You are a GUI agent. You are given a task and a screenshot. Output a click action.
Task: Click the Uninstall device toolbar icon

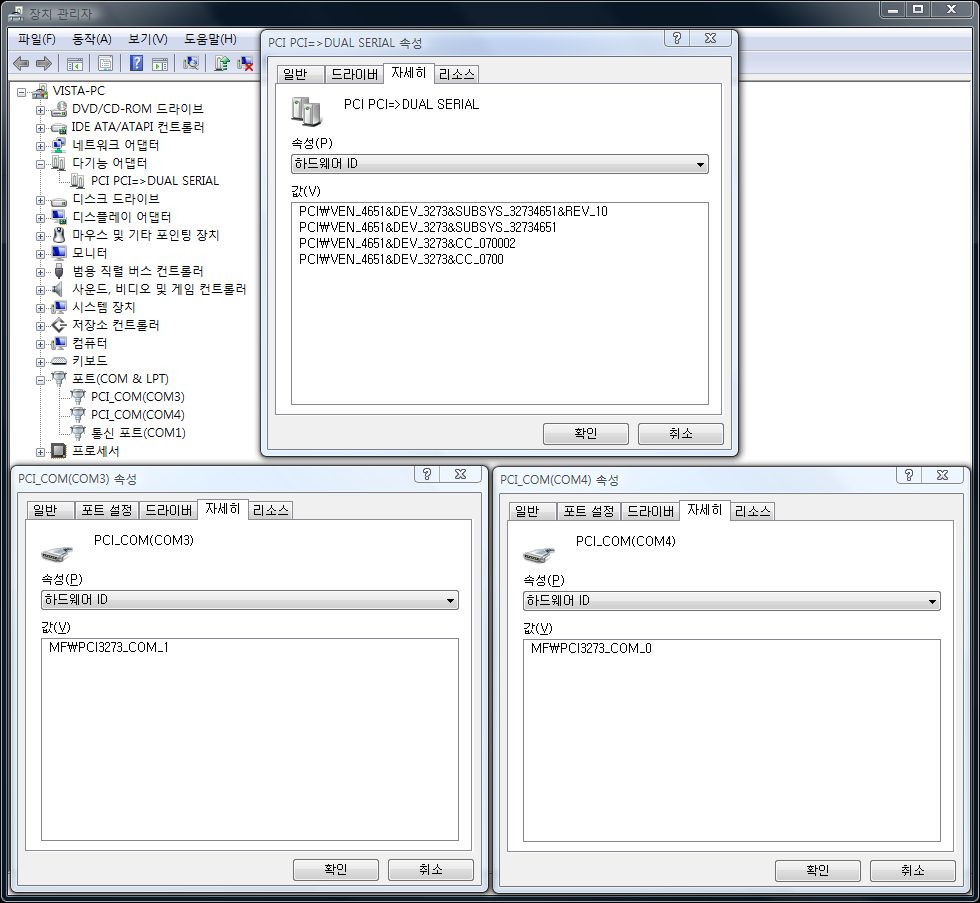(246, 63)
